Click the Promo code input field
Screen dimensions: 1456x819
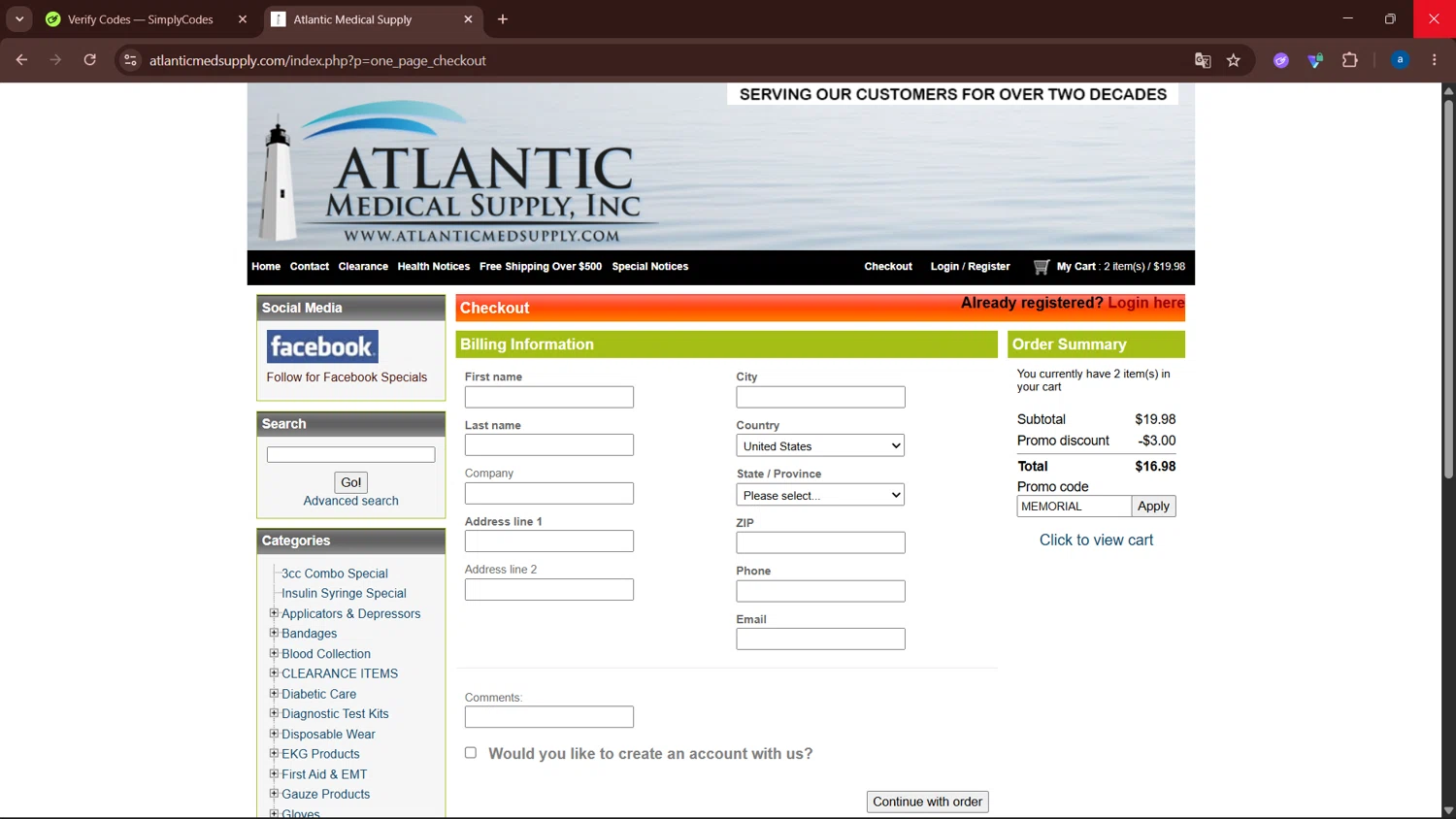[1075, 507]
